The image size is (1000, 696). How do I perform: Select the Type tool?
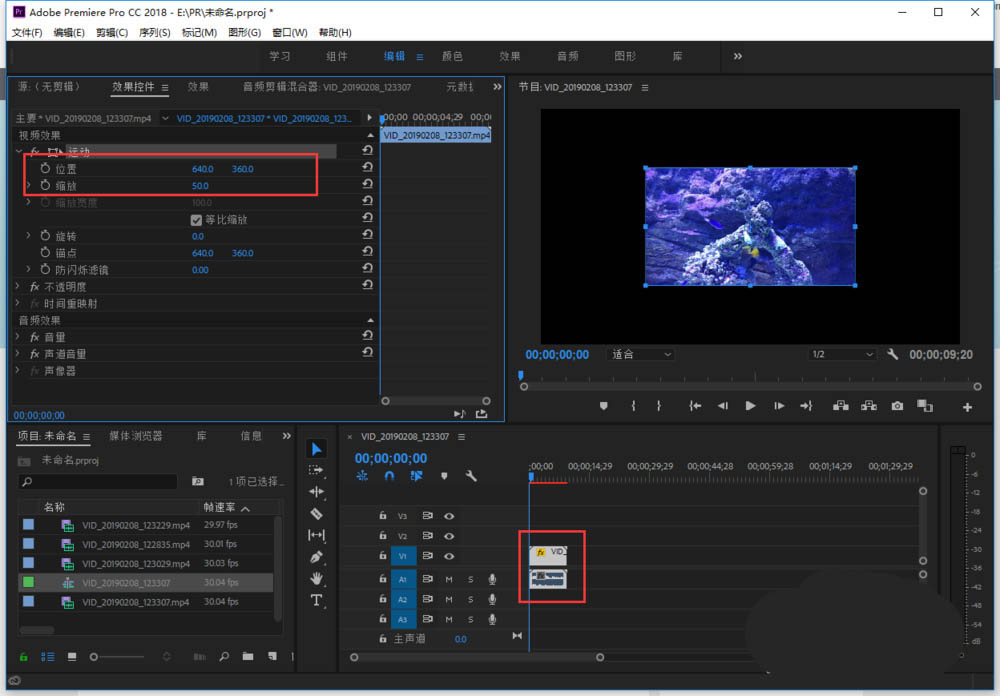pos(316,600)
